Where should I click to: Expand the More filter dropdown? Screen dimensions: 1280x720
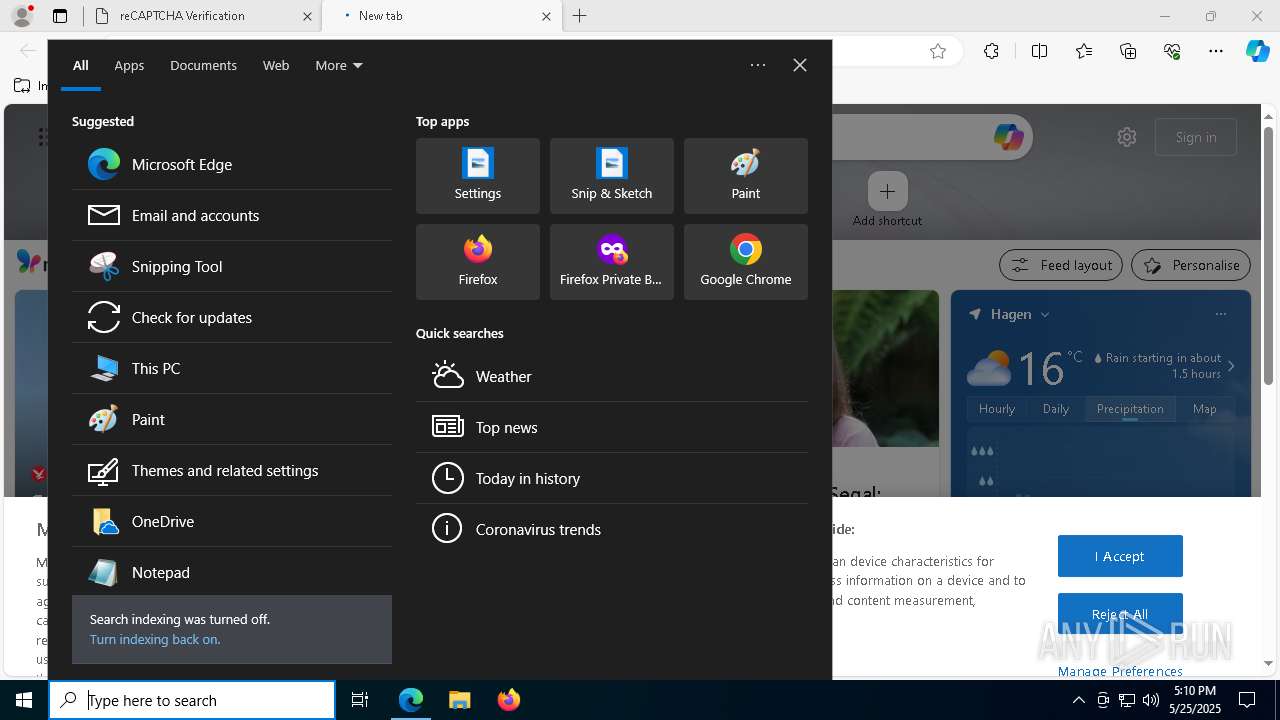point(339,65)
